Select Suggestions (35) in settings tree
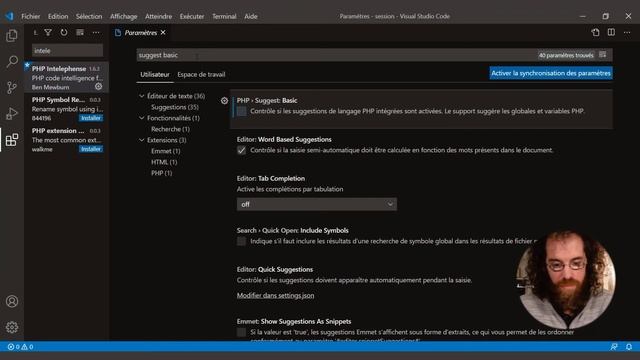Viewport: 640px width, 360px height. [x=175, y=107]
